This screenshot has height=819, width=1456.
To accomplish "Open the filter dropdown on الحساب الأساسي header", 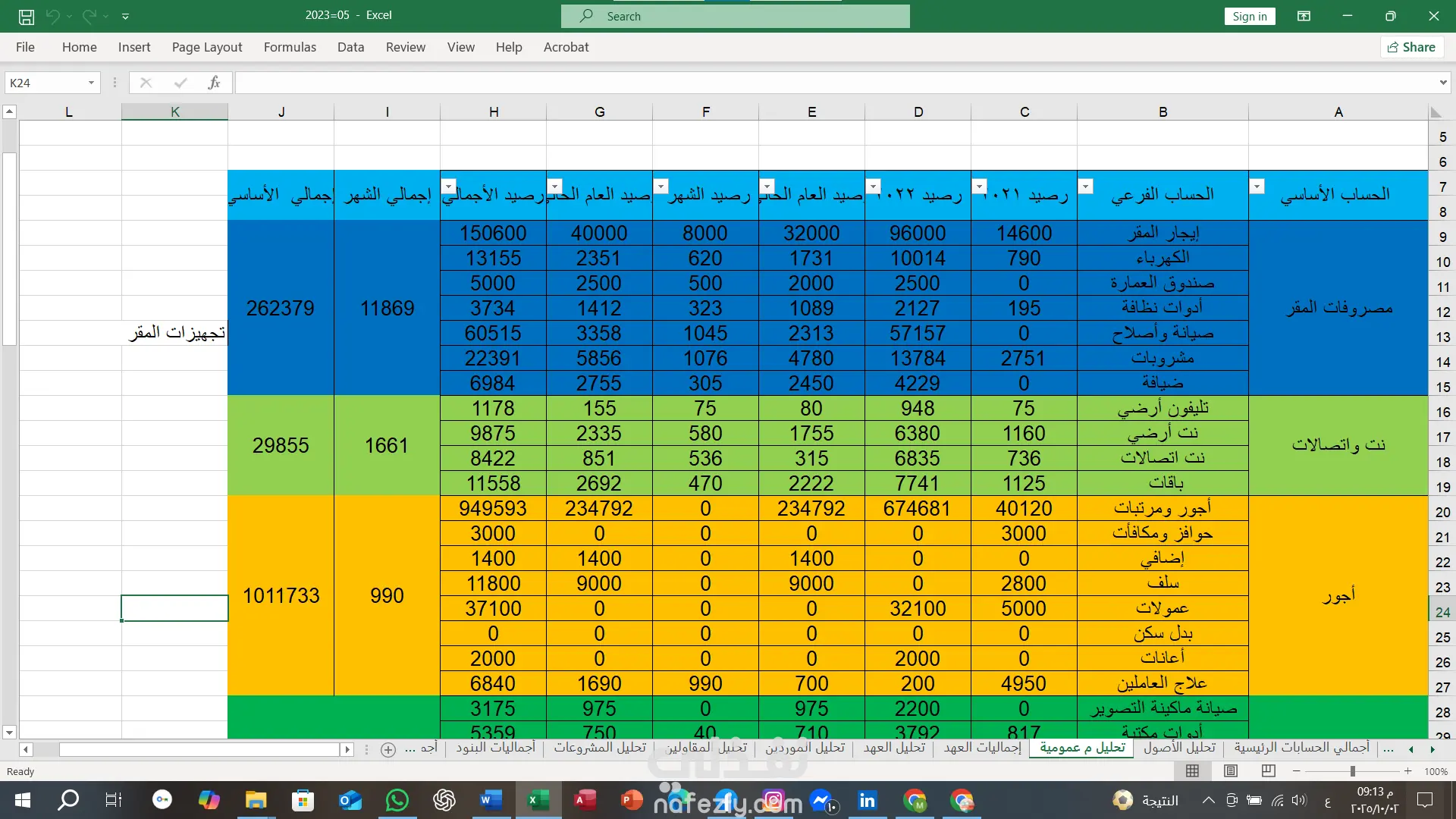I will pyautogui.click(x=1257, y=187).
